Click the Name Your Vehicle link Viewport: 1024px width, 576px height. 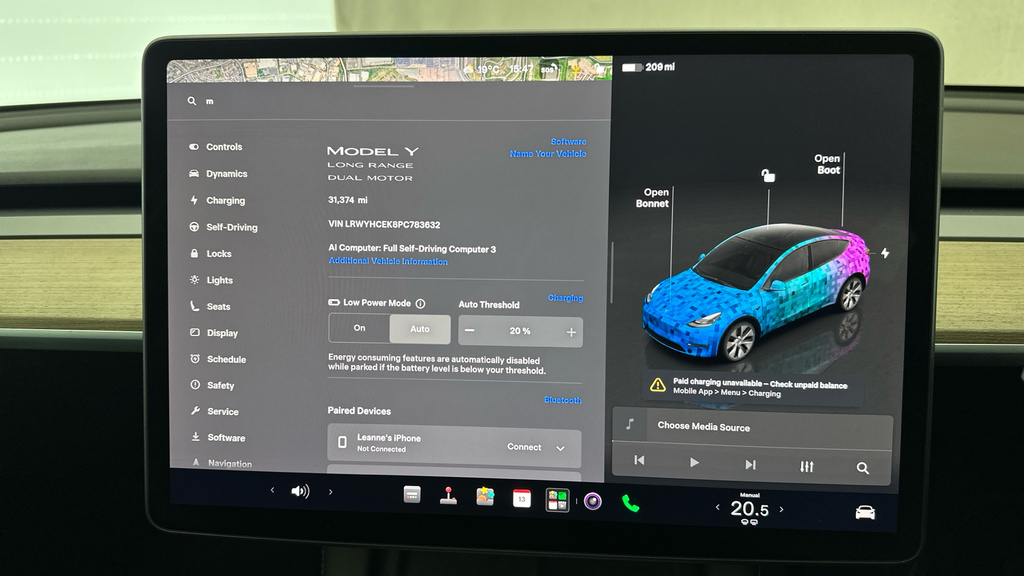pyautogui.click(x=548, y=154)
